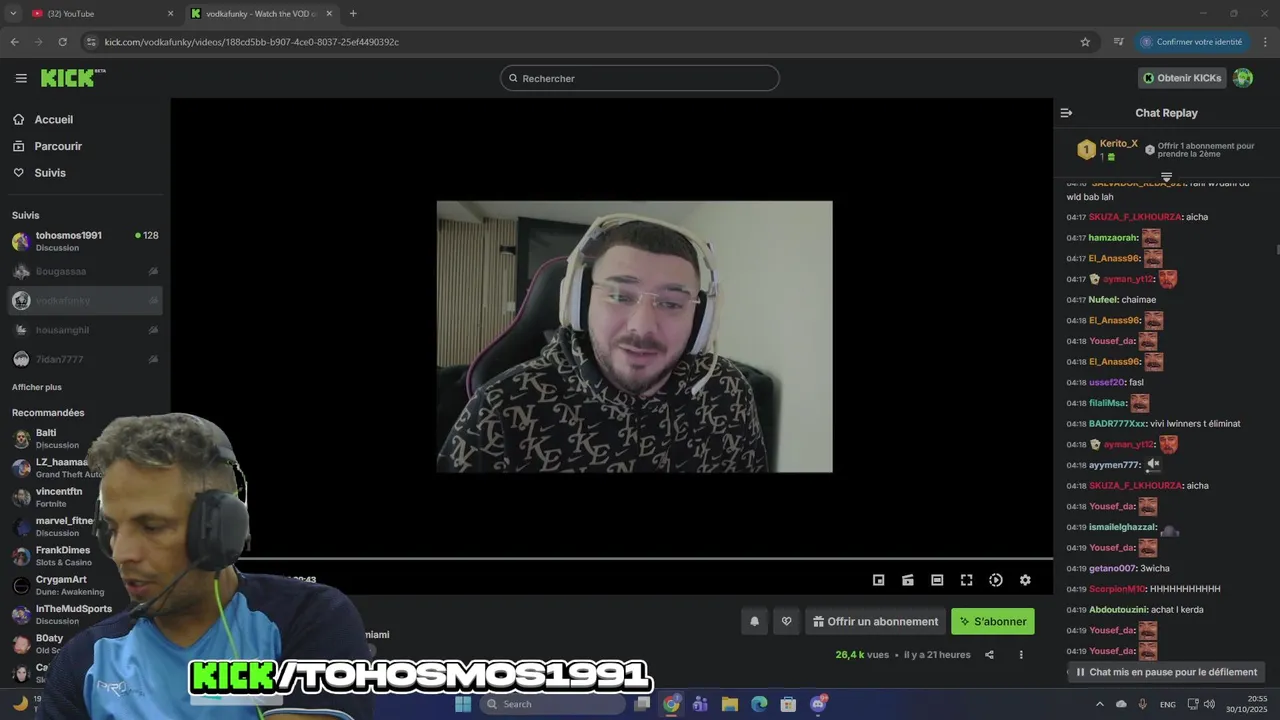Toggle notification bell for vodkafunky
The image size is (1280, 720).
755,621
